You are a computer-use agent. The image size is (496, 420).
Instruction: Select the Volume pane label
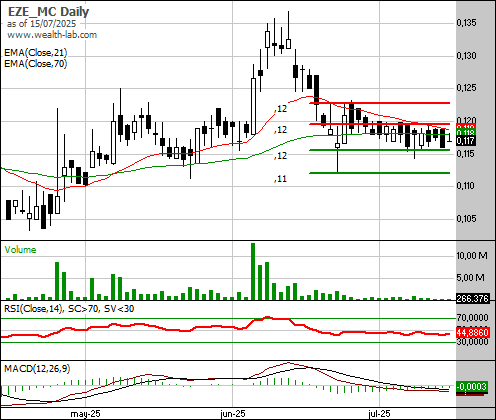[x=20, y=250]
